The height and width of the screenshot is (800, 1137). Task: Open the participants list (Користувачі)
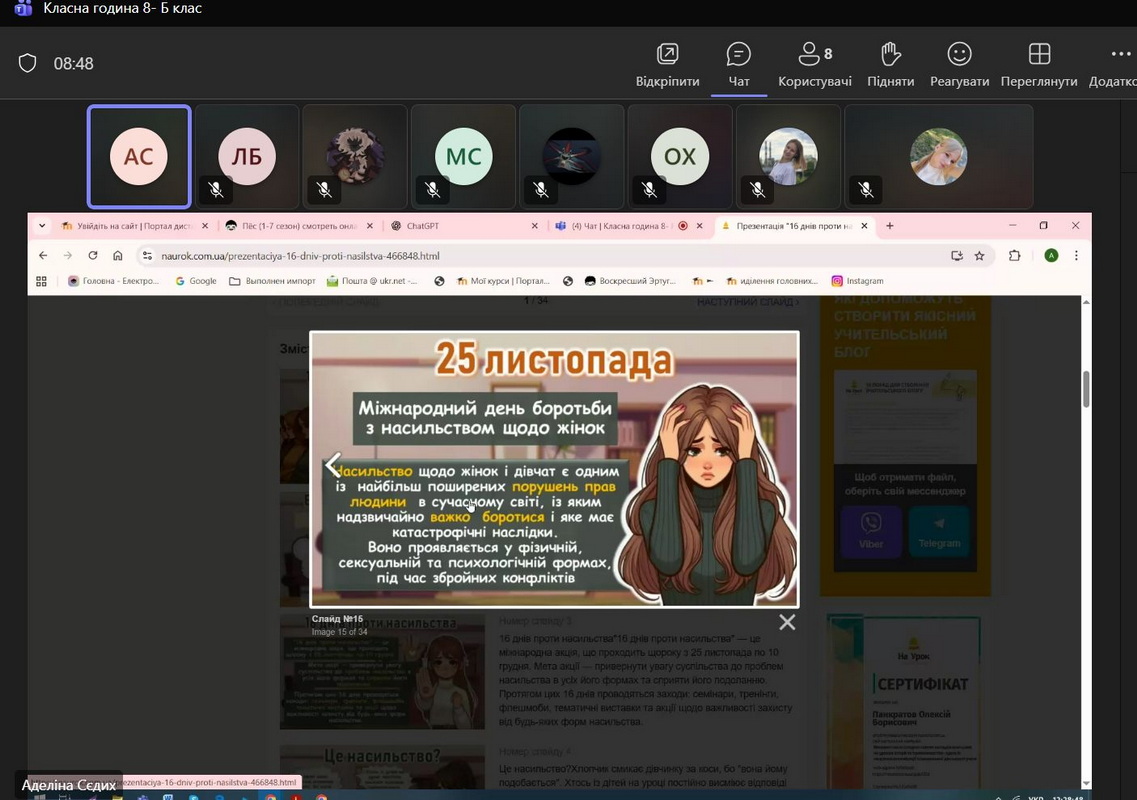(815, 64)
